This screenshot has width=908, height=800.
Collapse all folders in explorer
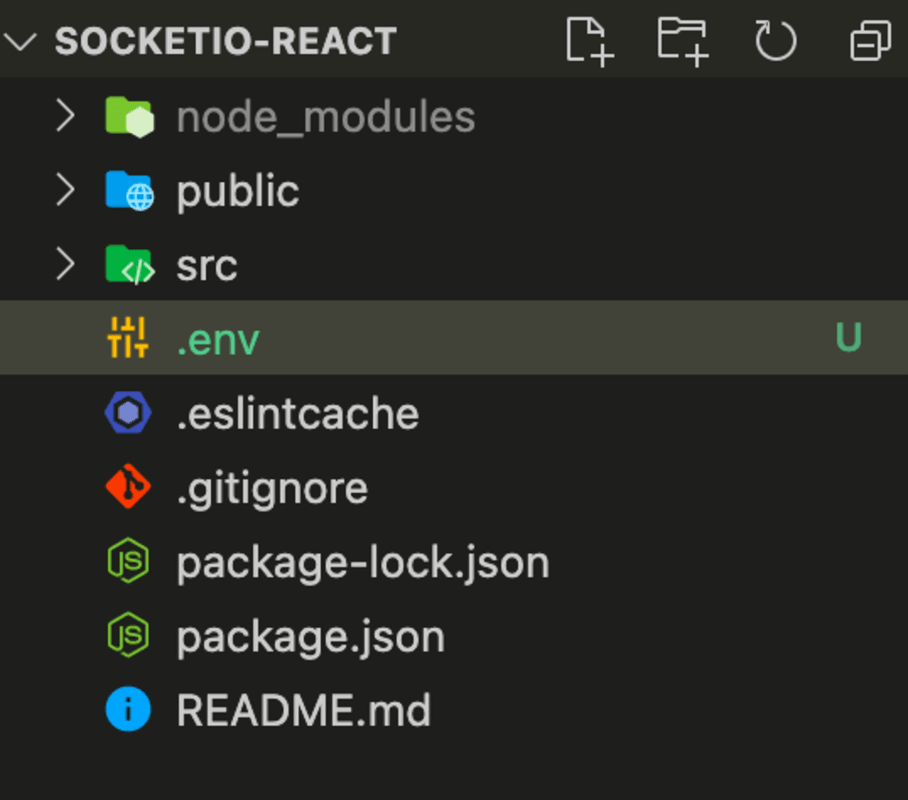870,41
